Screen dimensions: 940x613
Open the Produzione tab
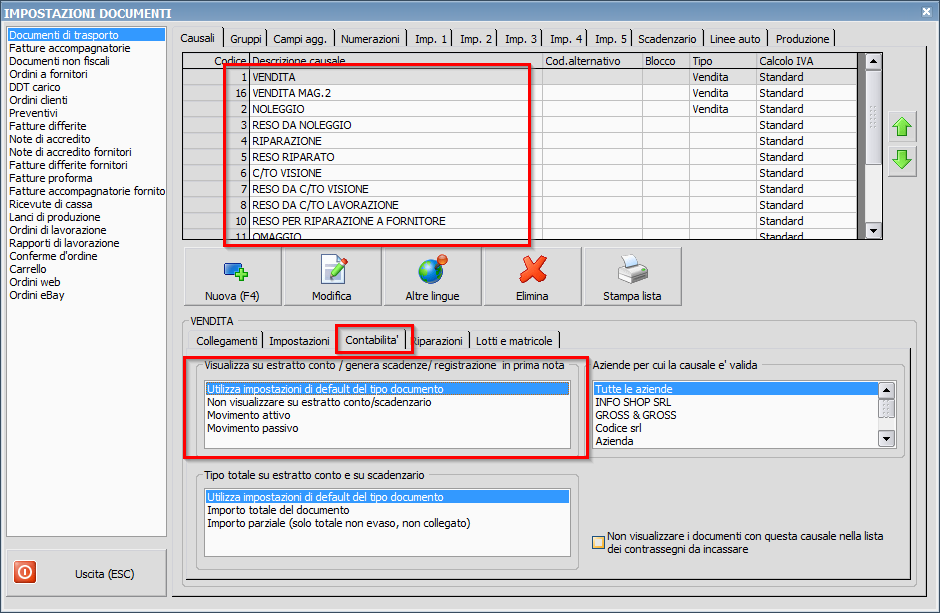(x=802, y=39)
